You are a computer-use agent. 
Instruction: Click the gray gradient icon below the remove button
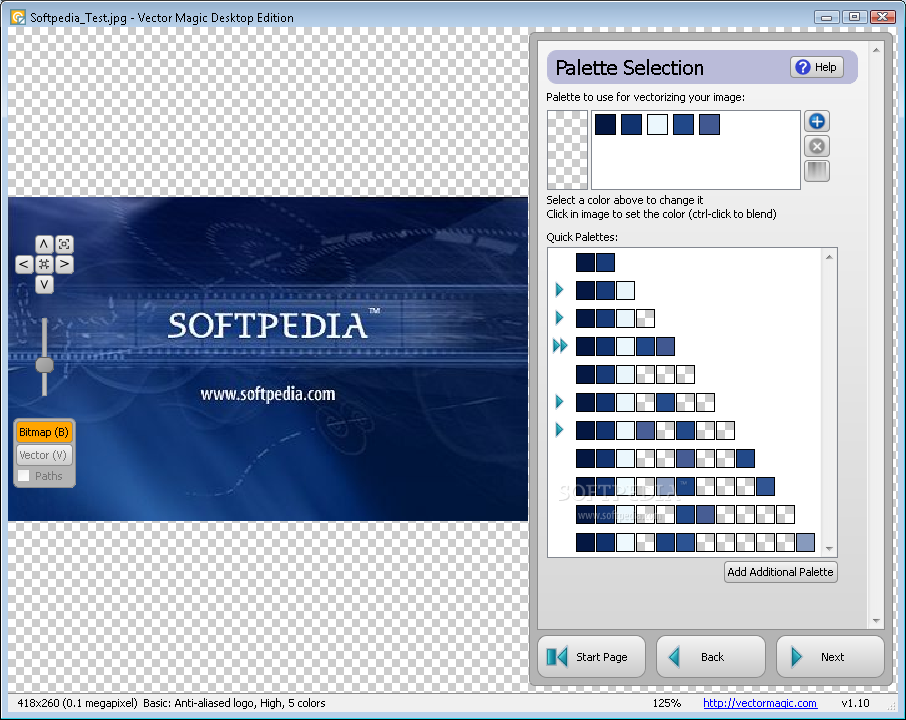click(x=816, y=171)
